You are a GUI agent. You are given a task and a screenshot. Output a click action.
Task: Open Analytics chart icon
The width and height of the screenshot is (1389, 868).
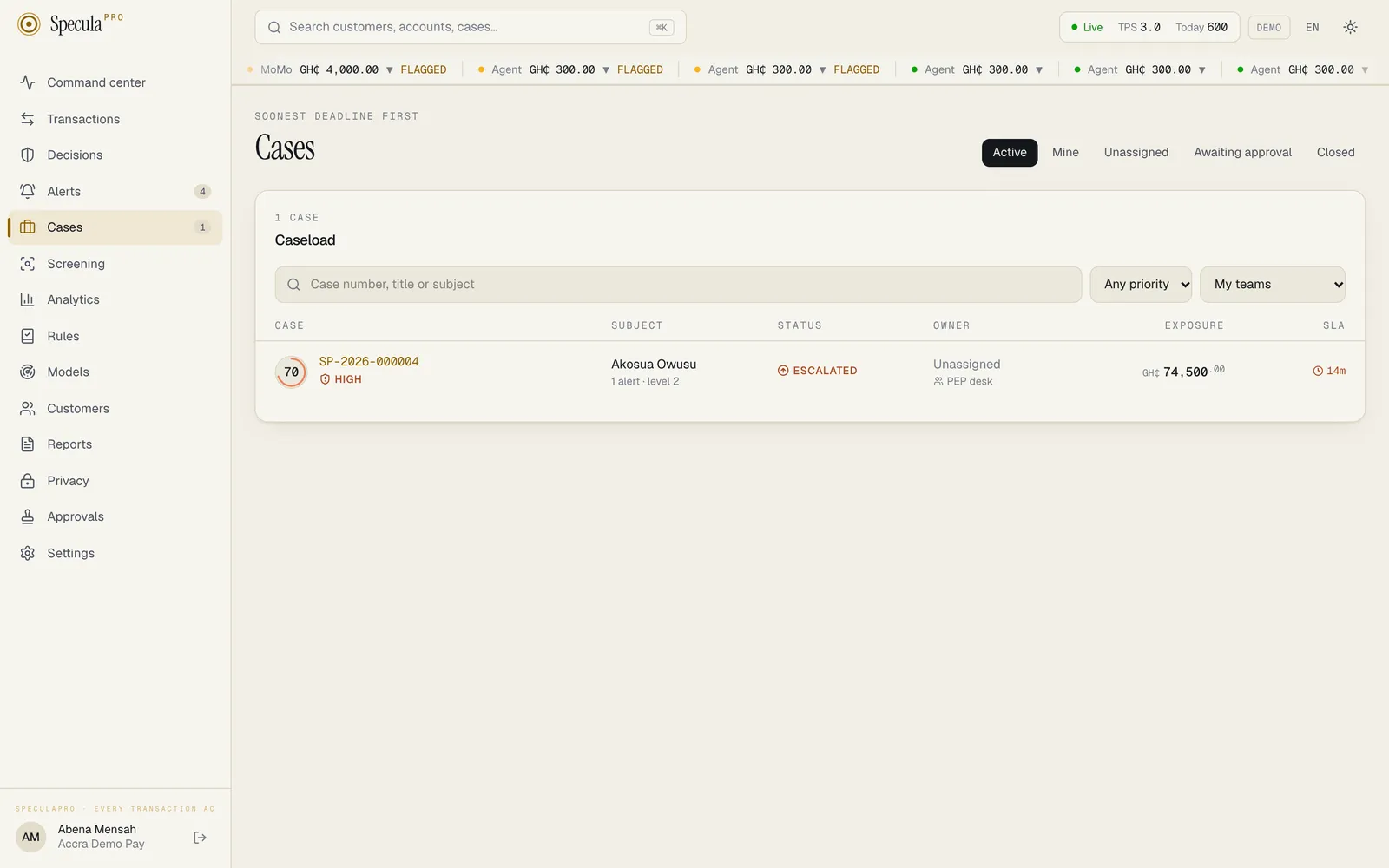point(28,299)
